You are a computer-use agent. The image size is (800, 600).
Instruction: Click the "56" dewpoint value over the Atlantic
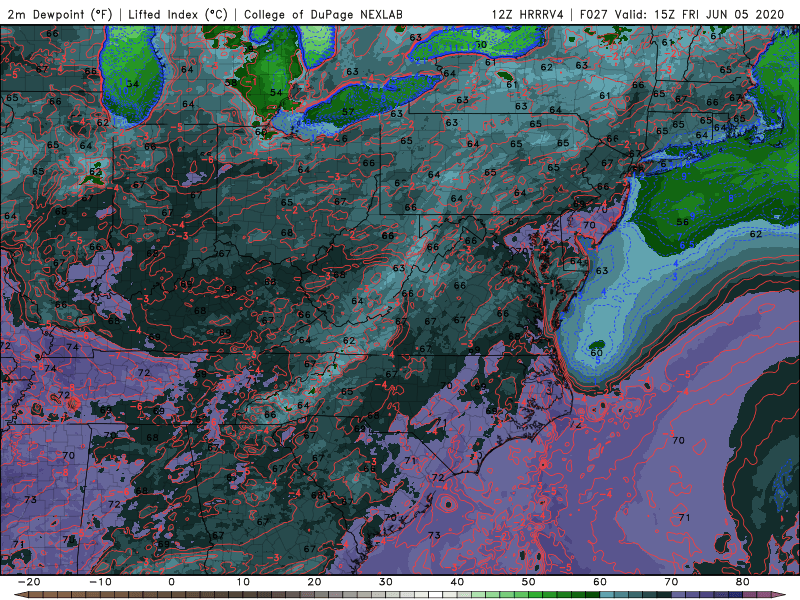(682, 222)
